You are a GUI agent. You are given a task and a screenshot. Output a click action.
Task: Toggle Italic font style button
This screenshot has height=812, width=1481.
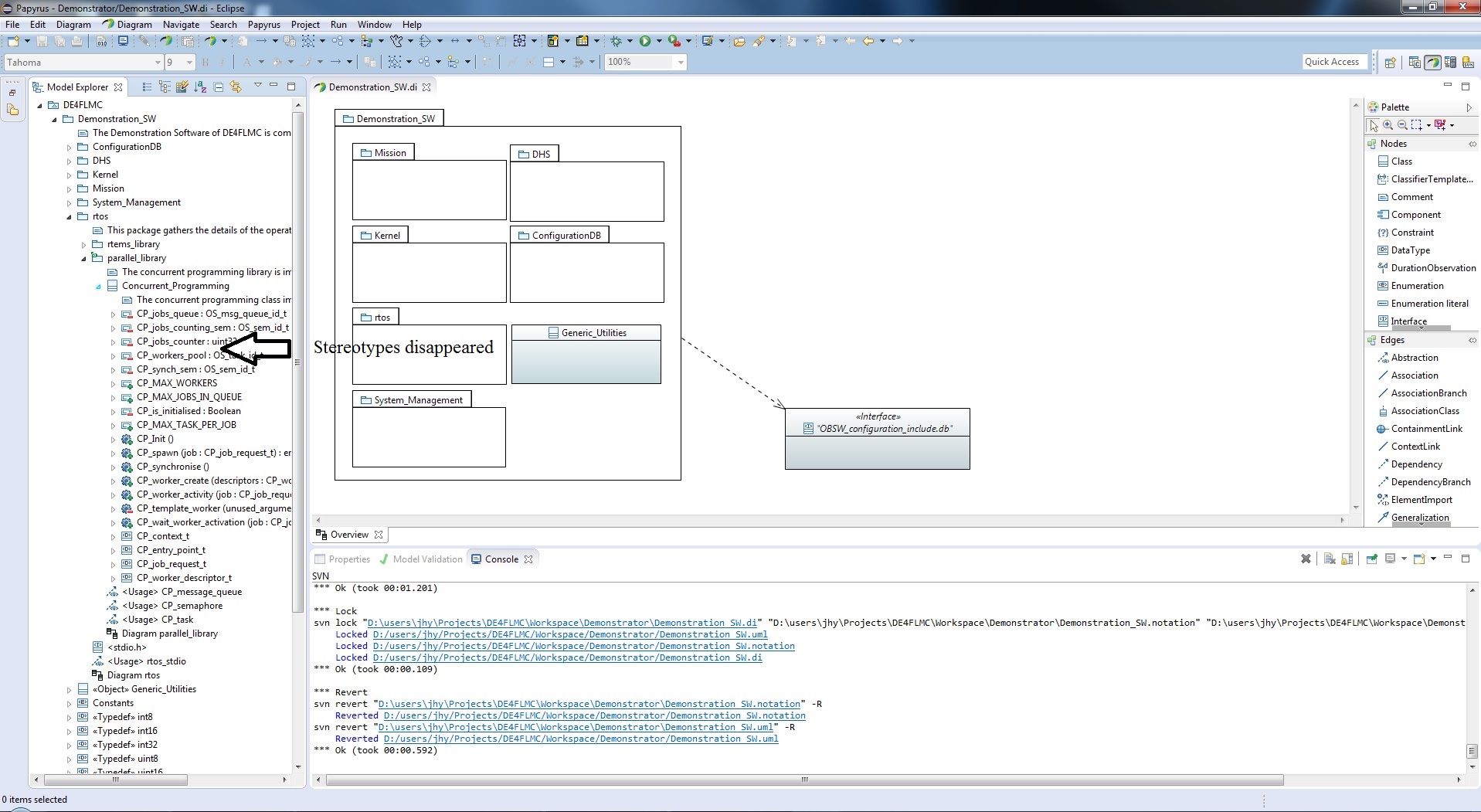click(x=222, y=62)
